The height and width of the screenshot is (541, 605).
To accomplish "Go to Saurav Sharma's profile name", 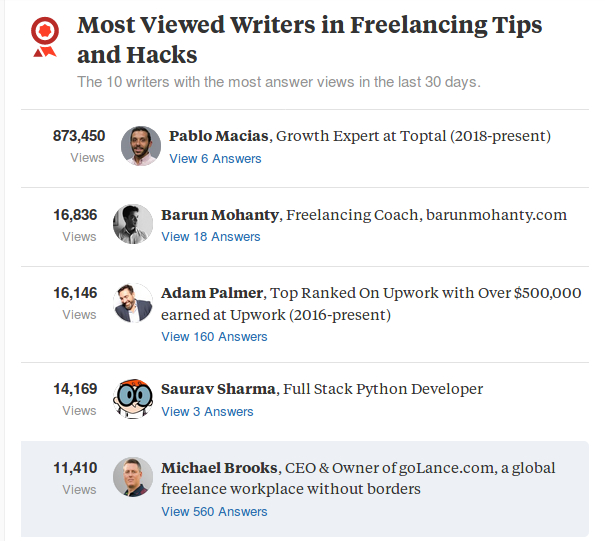I will (218, 389).
